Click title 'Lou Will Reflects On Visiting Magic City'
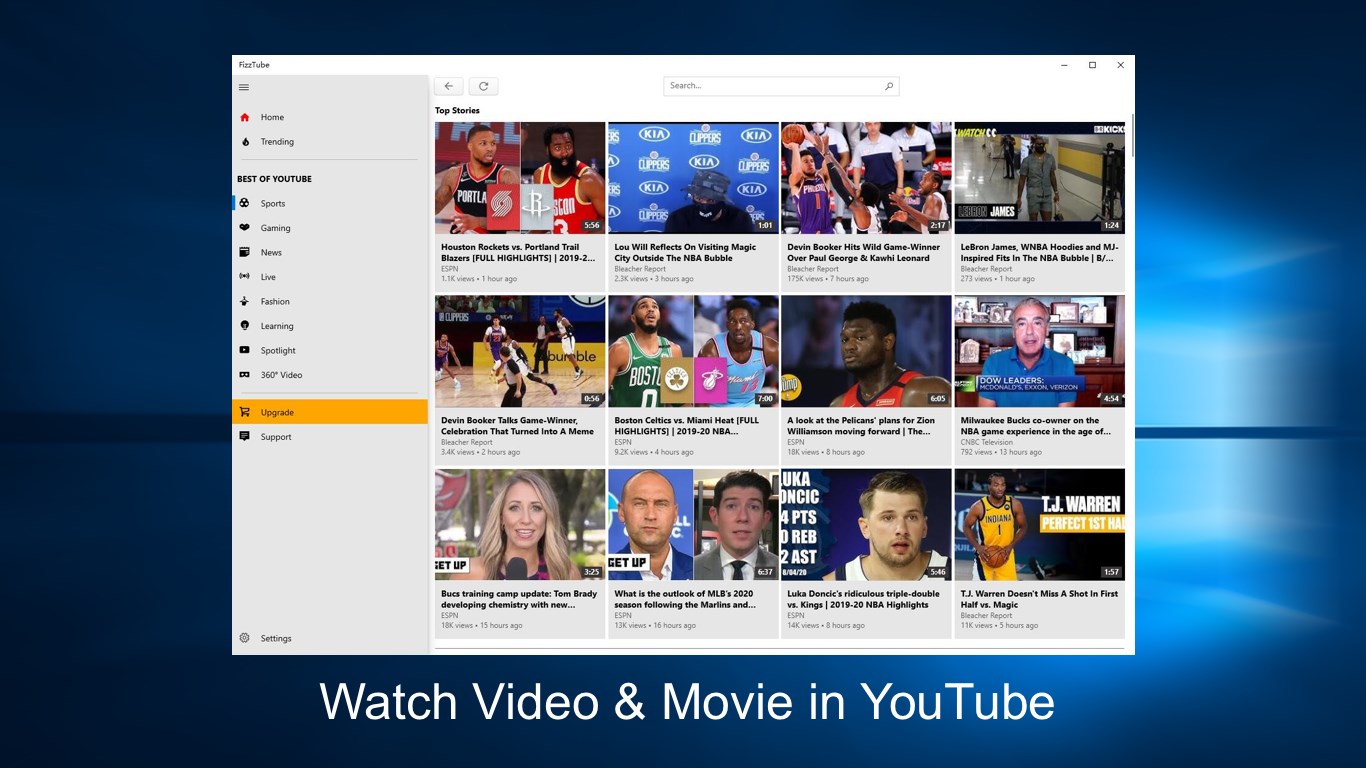 tap(685, 252)
